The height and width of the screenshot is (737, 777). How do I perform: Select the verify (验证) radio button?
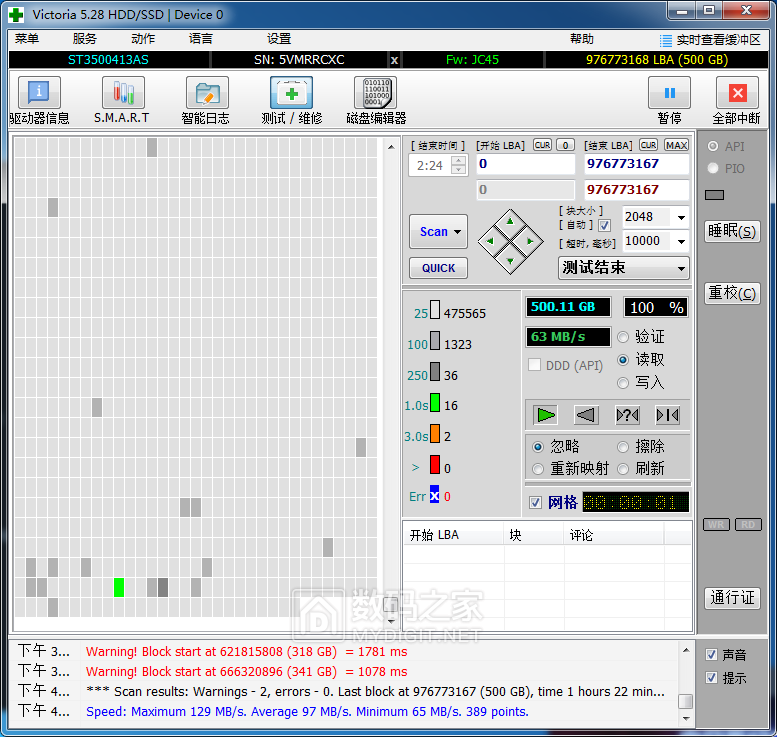623,337
